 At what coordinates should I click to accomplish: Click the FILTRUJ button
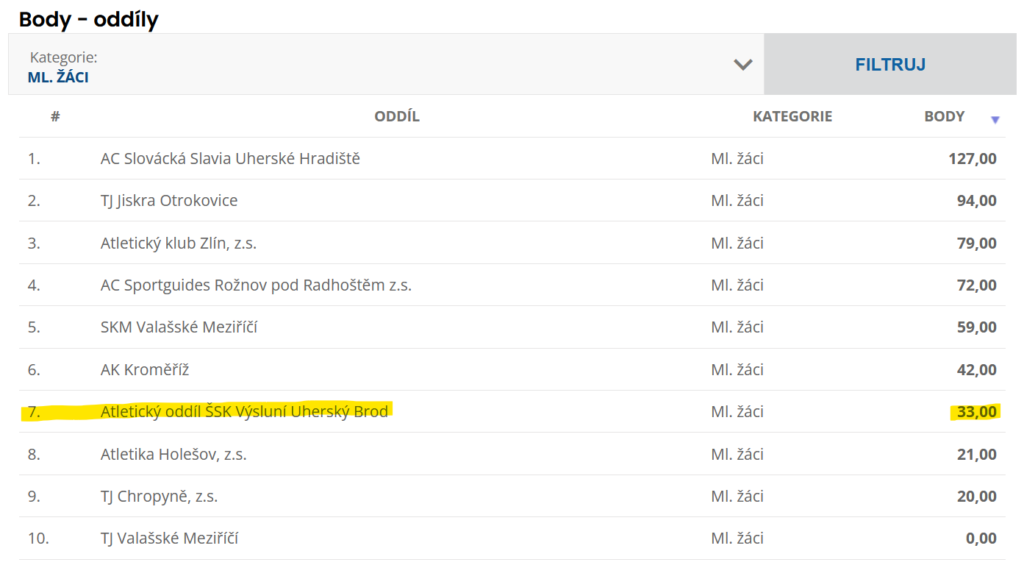click(x=890, y=64)
